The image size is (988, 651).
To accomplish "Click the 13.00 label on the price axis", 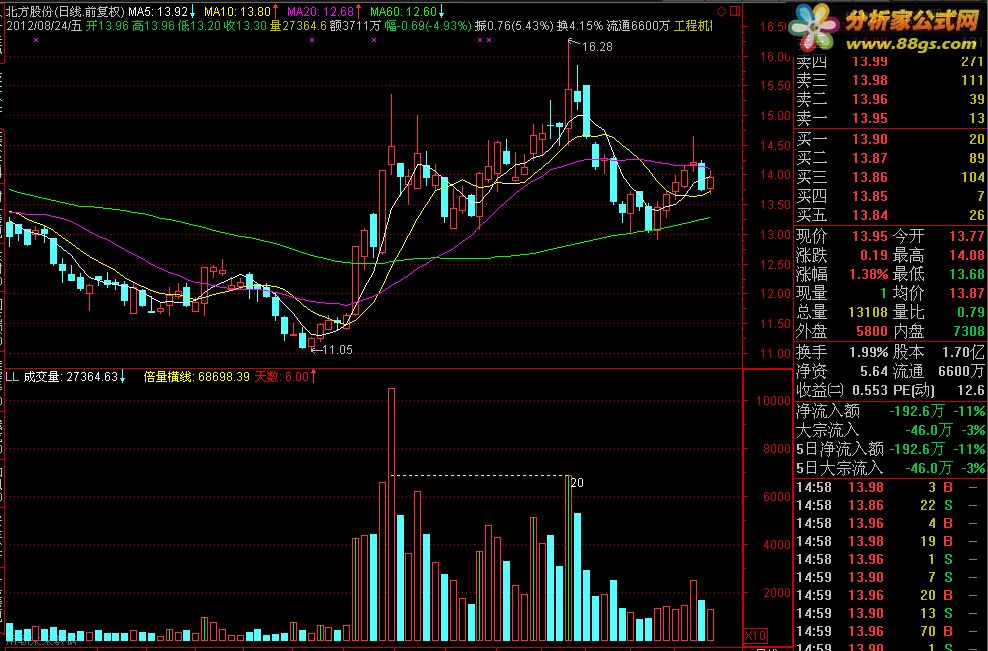I will [x=774, y=234].
